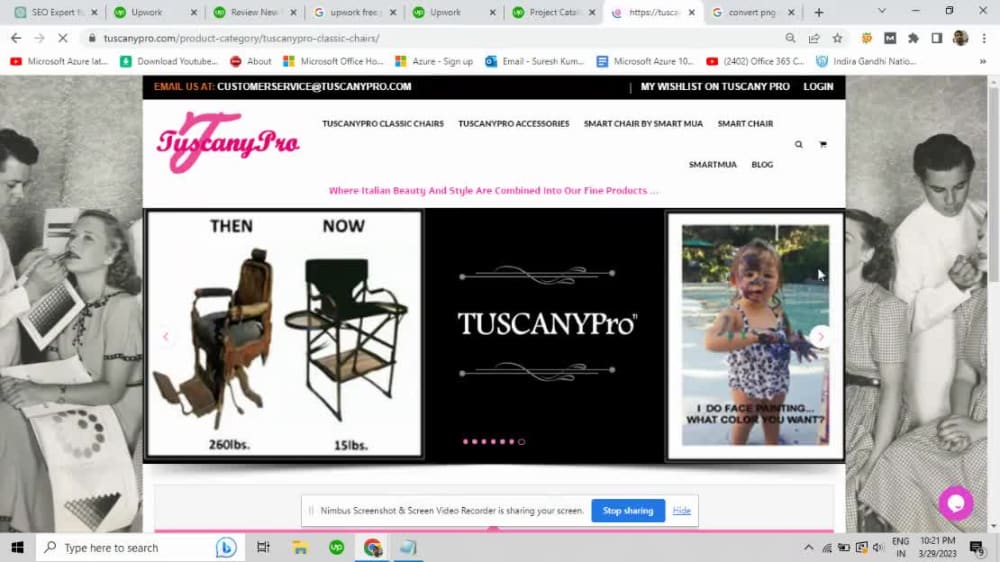Open share page icon in address bar
The image size is (1000, 562).
pyautogui.click(x=814, y=38)
